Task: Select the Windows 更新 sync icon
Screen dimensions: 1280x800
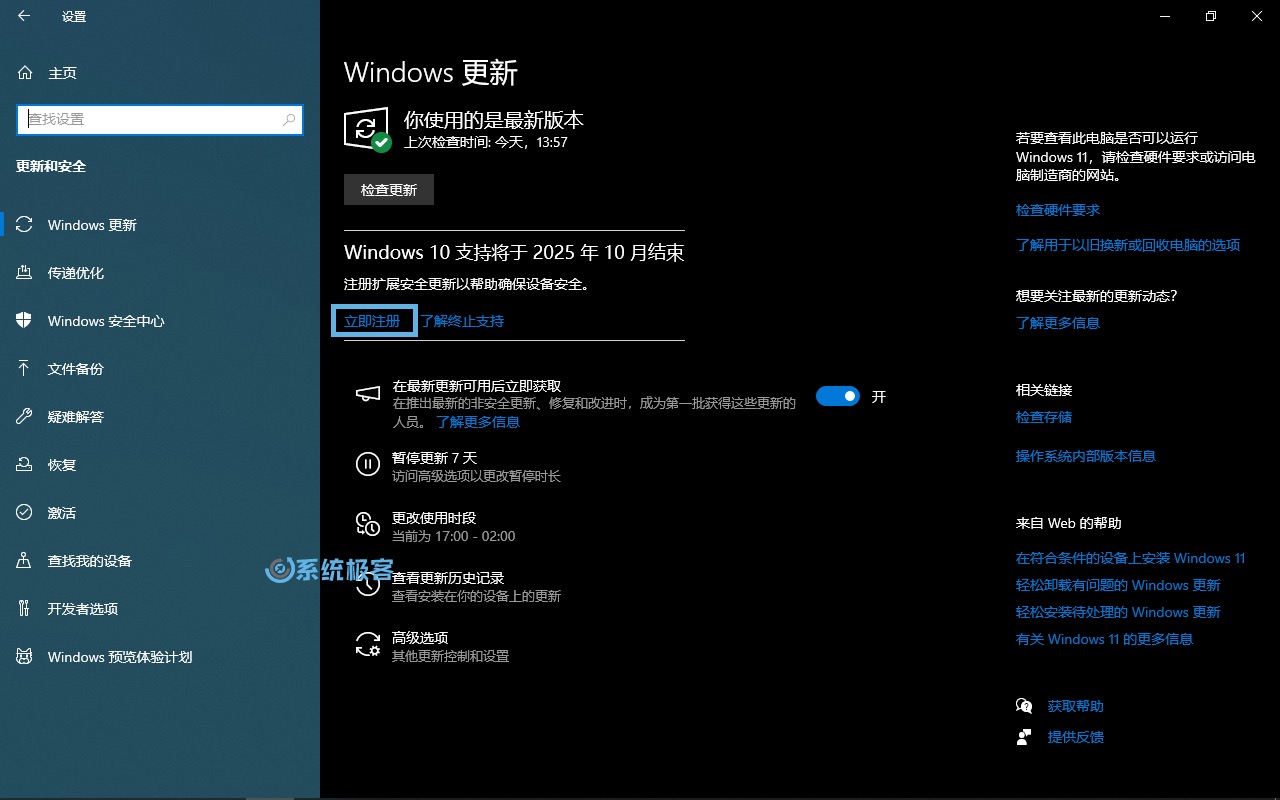Action: point(25,225)
